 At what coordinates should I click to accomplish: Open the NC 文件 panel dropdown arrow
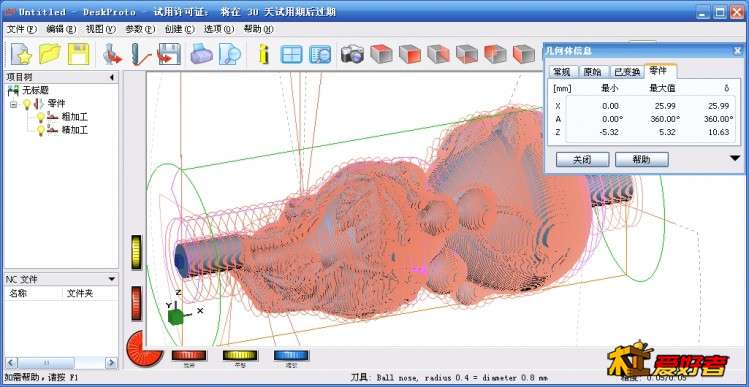(112, 279)
